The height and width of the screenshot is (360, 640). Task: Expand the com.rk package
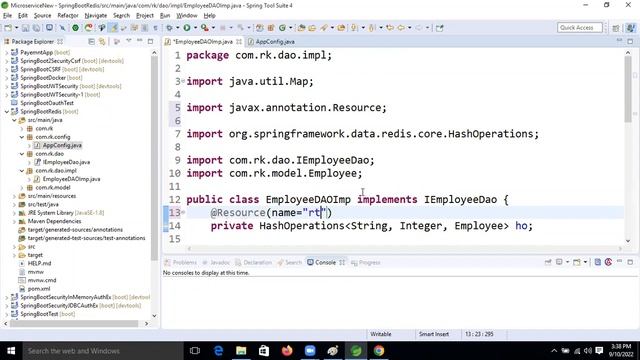(22, 129)
